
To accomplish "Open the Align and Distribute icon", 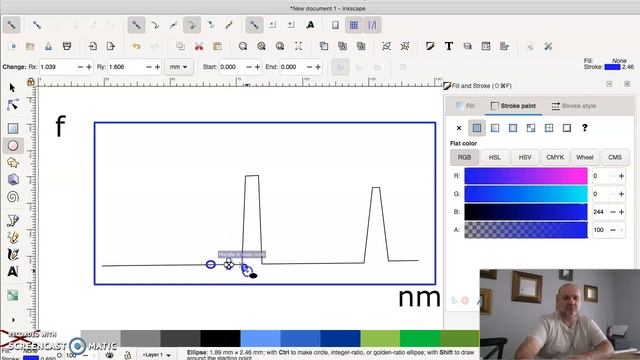I will (504, 47).
